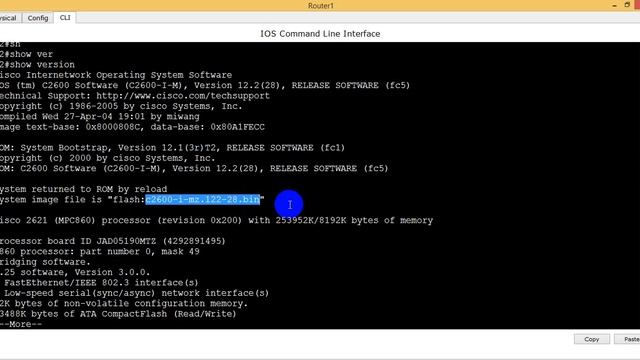Minimize the Router1 window
Viewport: 640px width, 360px height.
(x=614, y=6)
